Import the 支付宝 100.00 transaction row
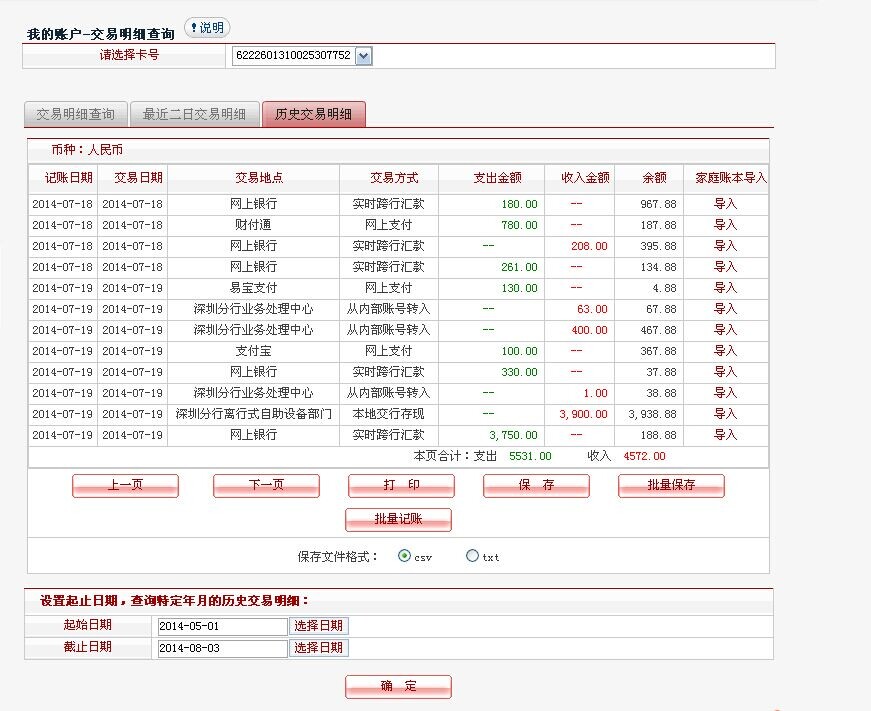The image size is (871, 711). 725,351
